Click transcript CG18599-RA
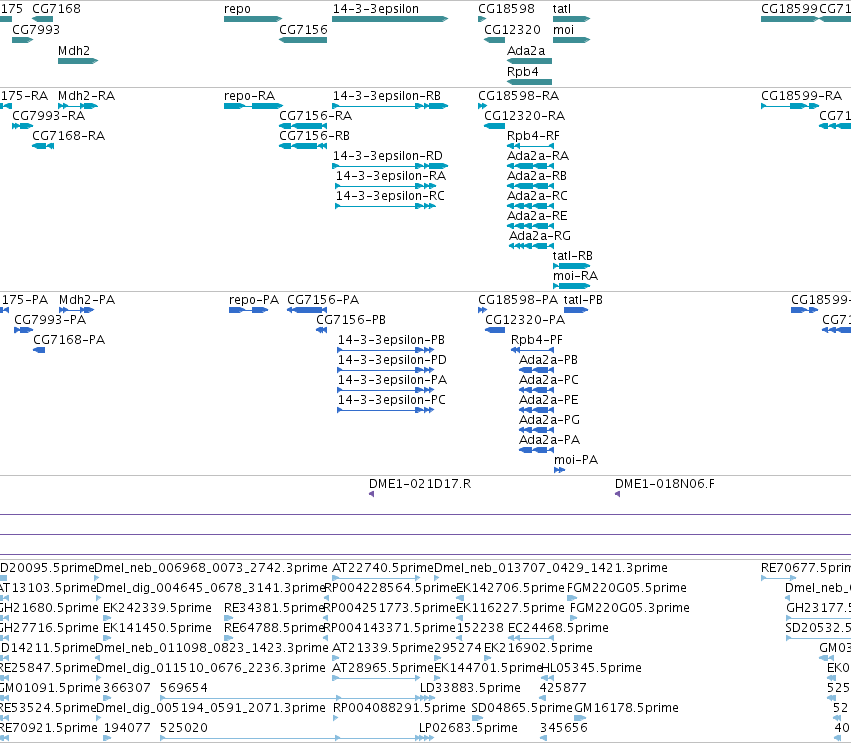The image size is (851, 743). click(x=790, y=106)
